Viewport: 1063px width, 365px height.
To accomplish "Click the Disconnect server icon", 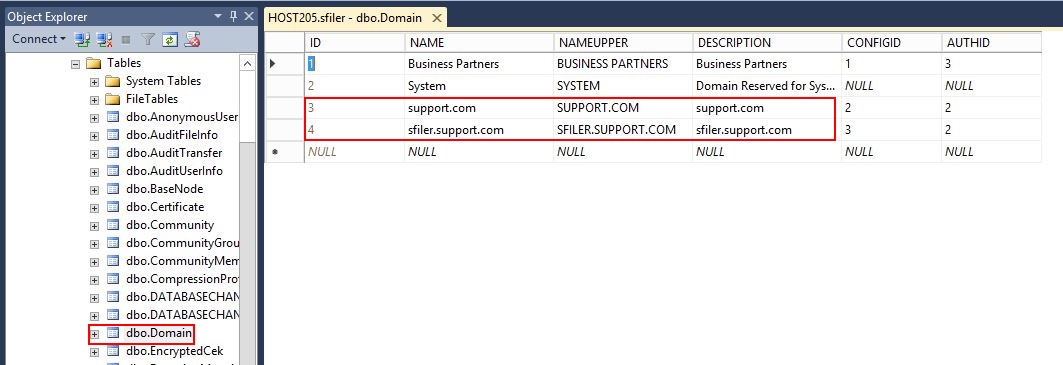I will [104, 39].
